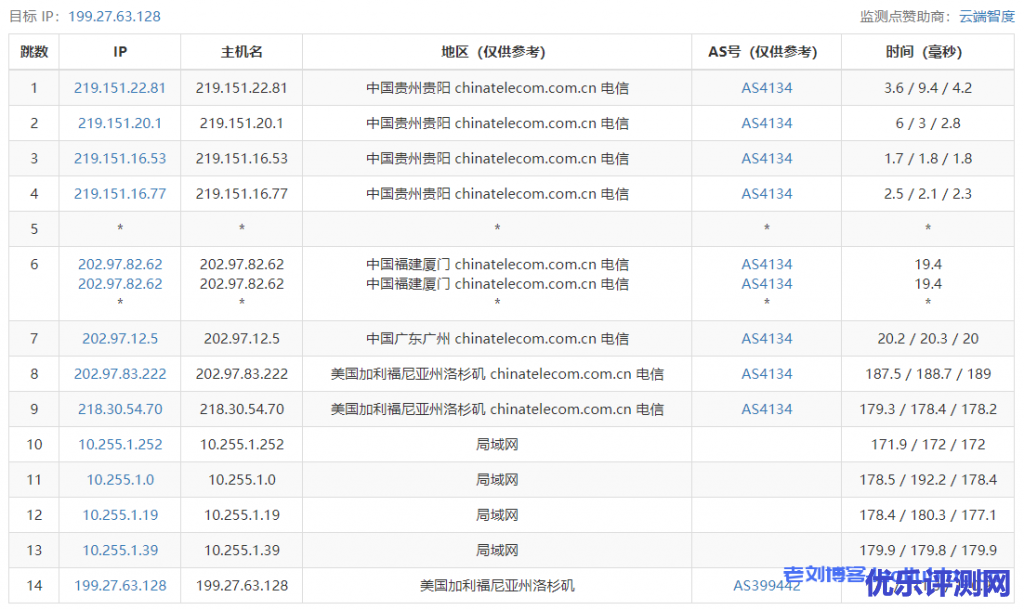
Task: Click the AS4134 link in hop 1 row
Action: [766, 88]
